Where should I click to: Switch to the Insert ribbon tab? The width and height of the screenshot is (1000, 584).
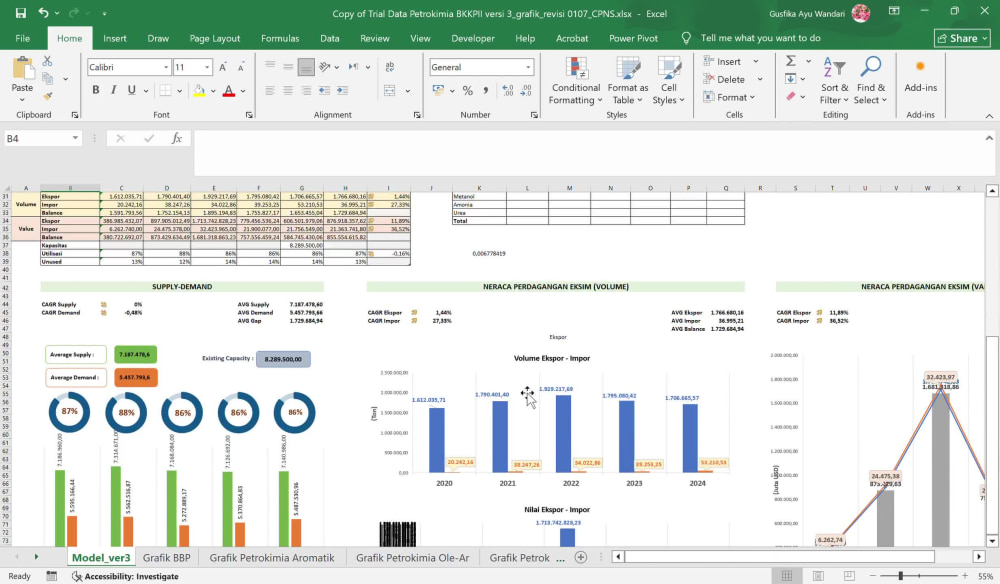click(x=115, y=38)
